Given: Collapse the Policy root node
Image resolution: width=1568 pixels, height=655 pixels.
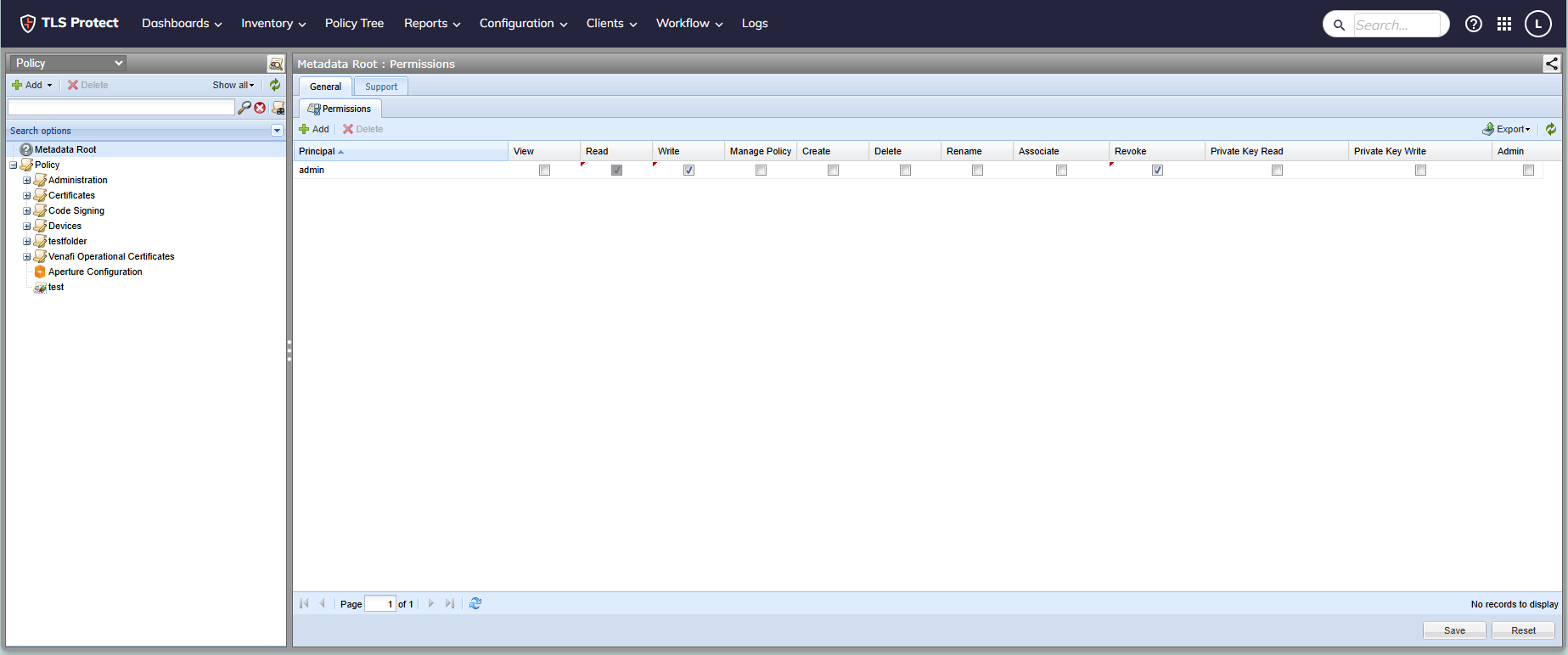Looking at the screenshot, I should pos(13,165).
